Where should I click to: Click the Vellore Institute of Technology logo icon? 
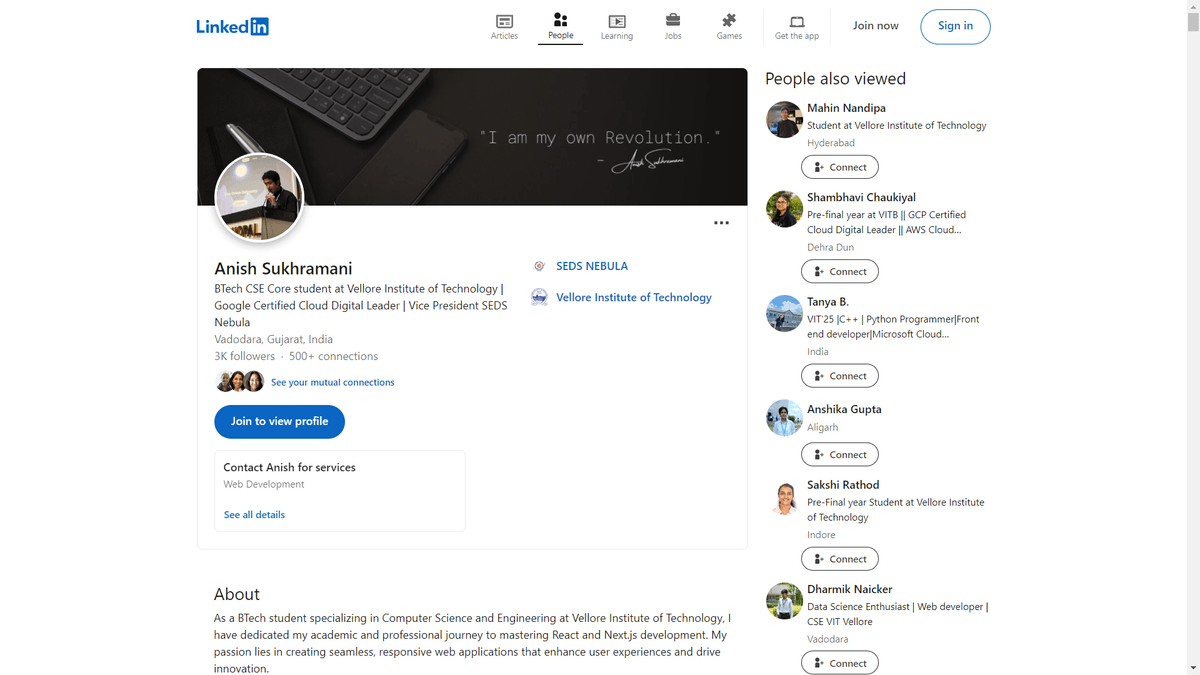point(539,297)
